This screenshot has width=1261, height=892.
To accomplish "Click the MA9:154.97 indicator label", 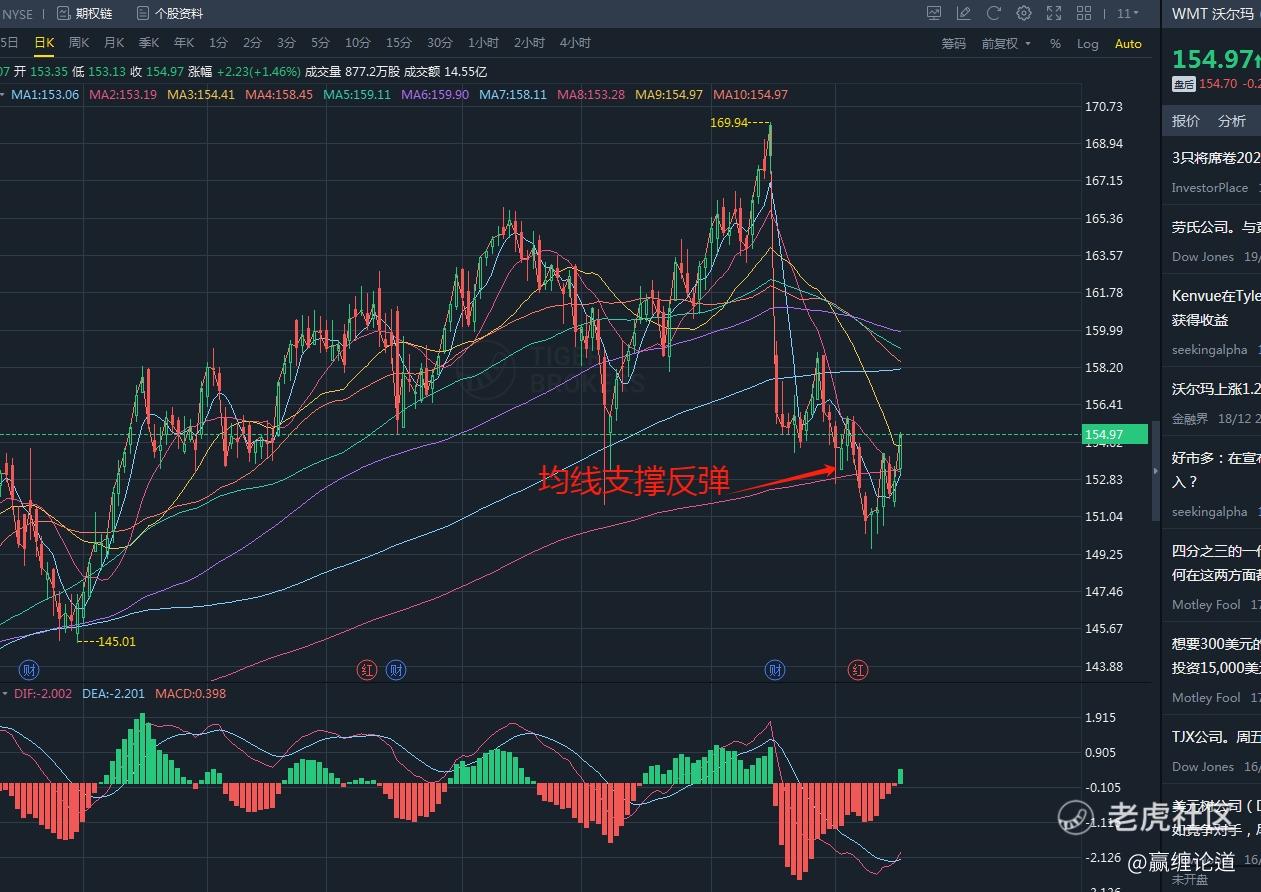I will click(x=669, y=95).
